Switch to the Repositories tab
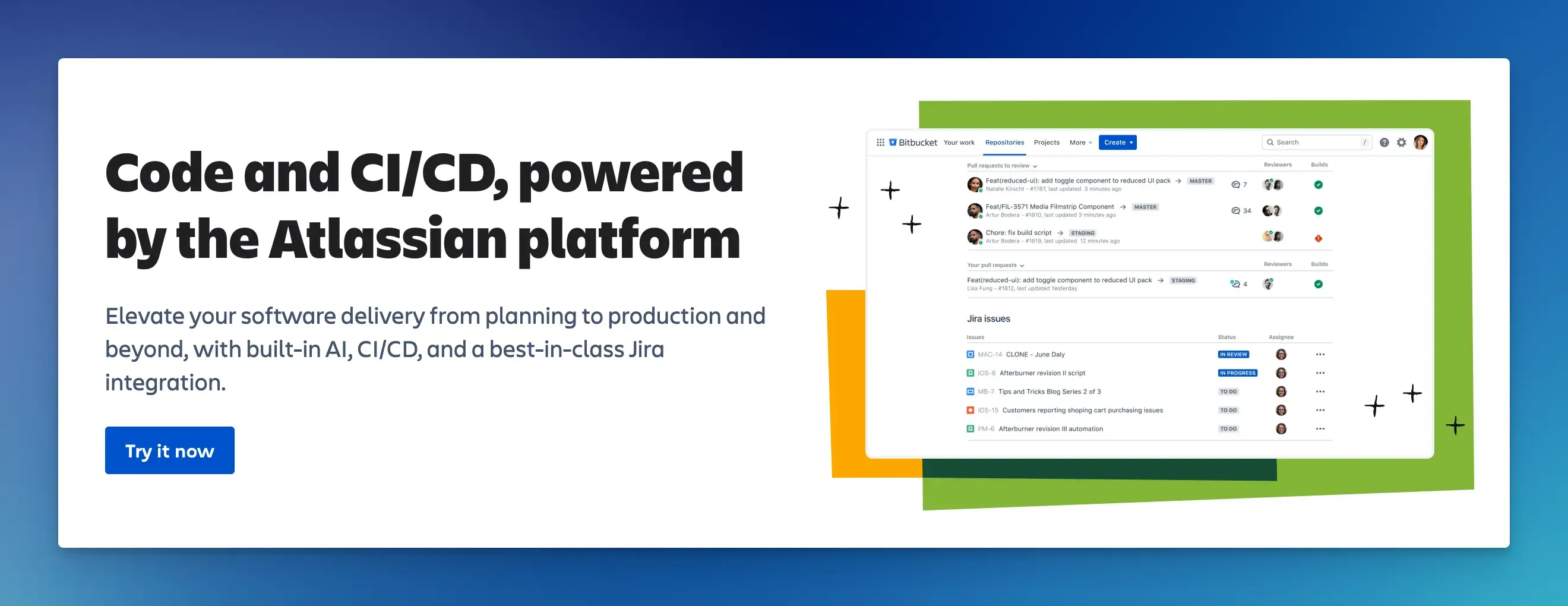This screenshot has width=1568, height=606. point(1004,143)
